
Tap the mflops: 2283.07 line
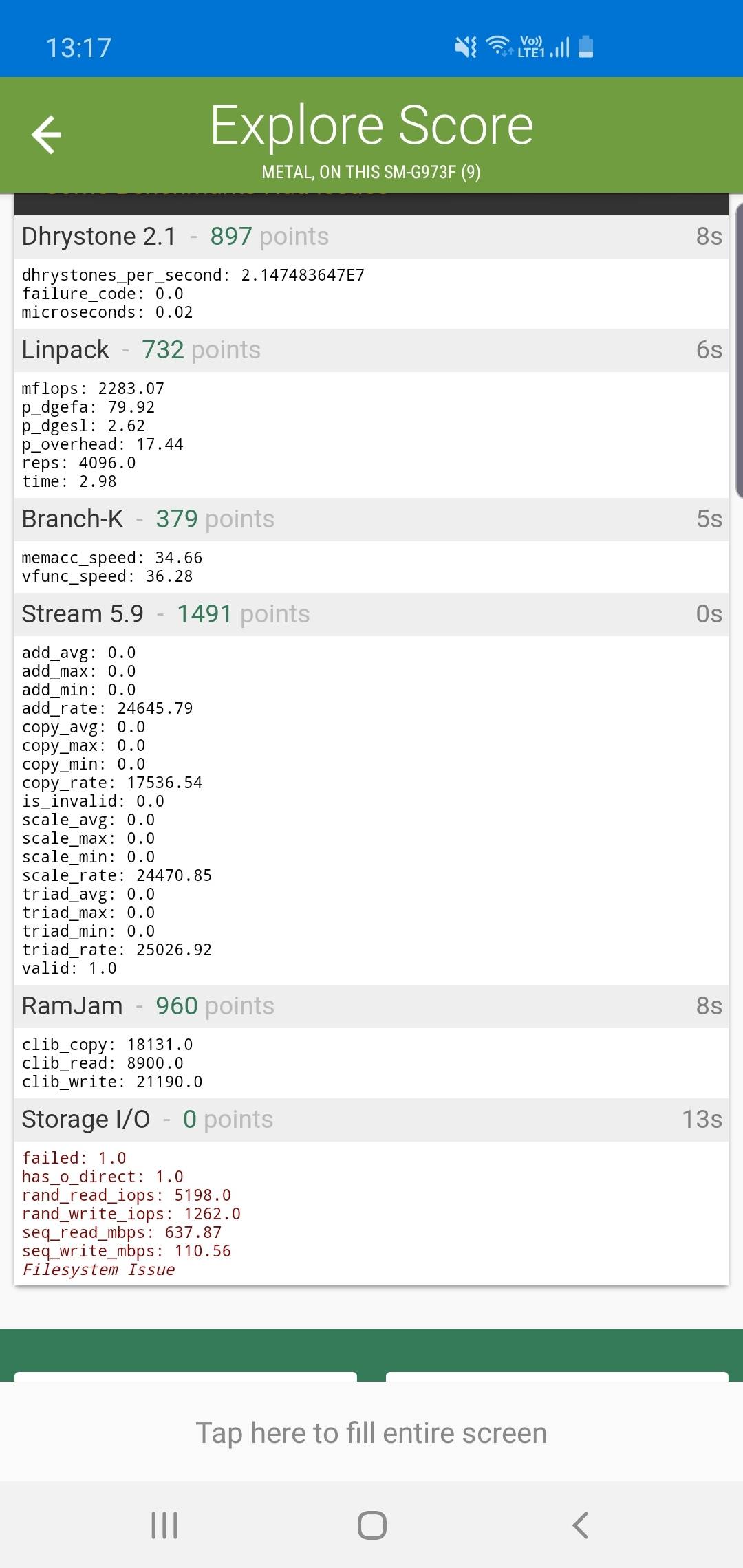click(x=93, y=389)
